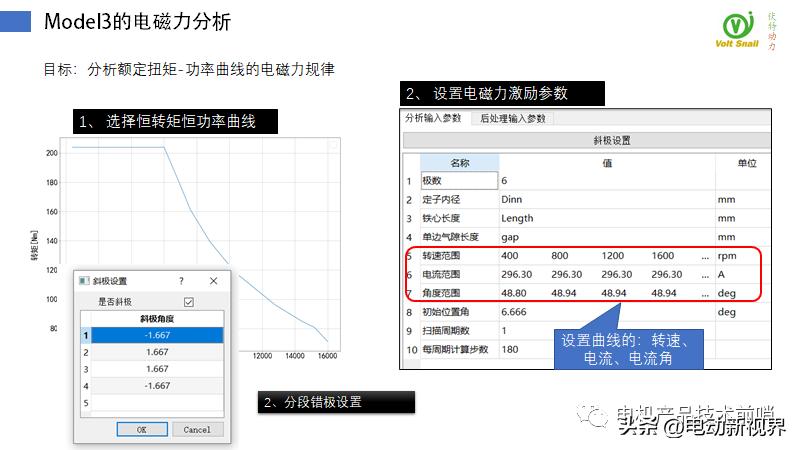The height and width of the screenshot is (450, 800).
Task: Click the 铁心长度 value Length
Action: click(517, 218)
